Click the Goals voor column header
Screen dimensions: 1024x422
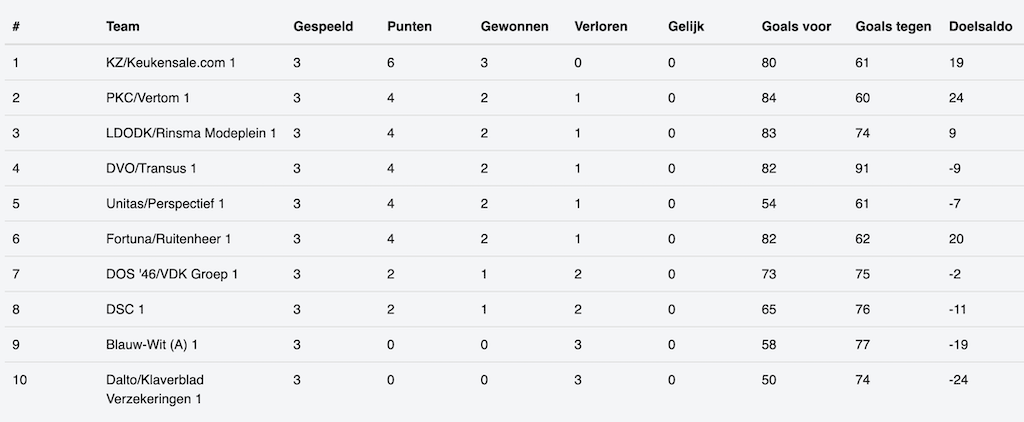[796, 27]
